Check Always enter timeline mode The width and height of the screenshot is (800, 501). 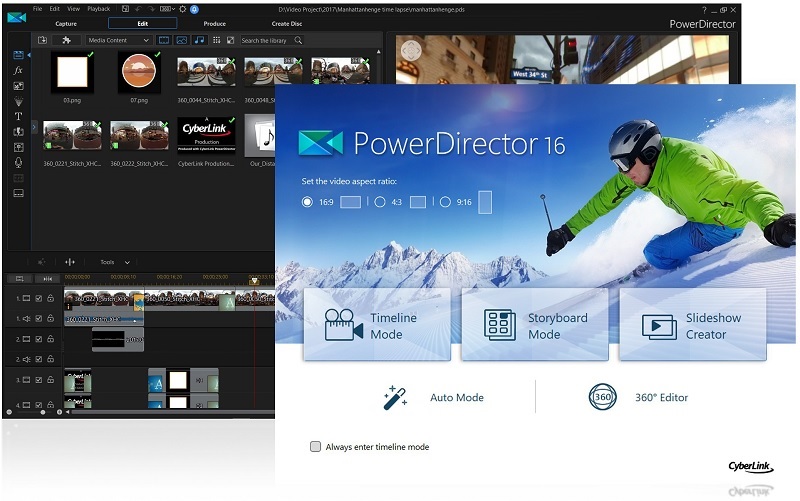315,446
